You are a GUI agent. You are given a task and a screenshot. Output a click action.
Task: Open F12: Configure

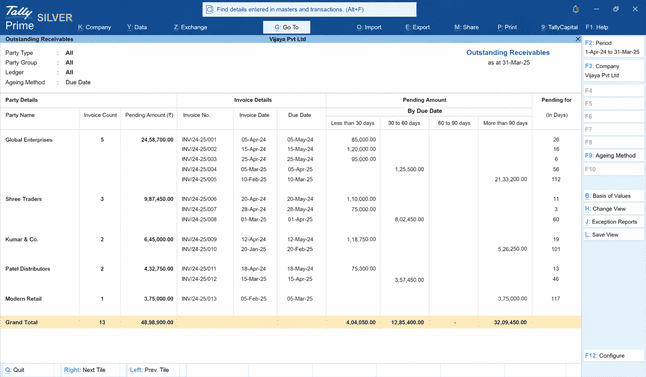[x=613, y=355]
